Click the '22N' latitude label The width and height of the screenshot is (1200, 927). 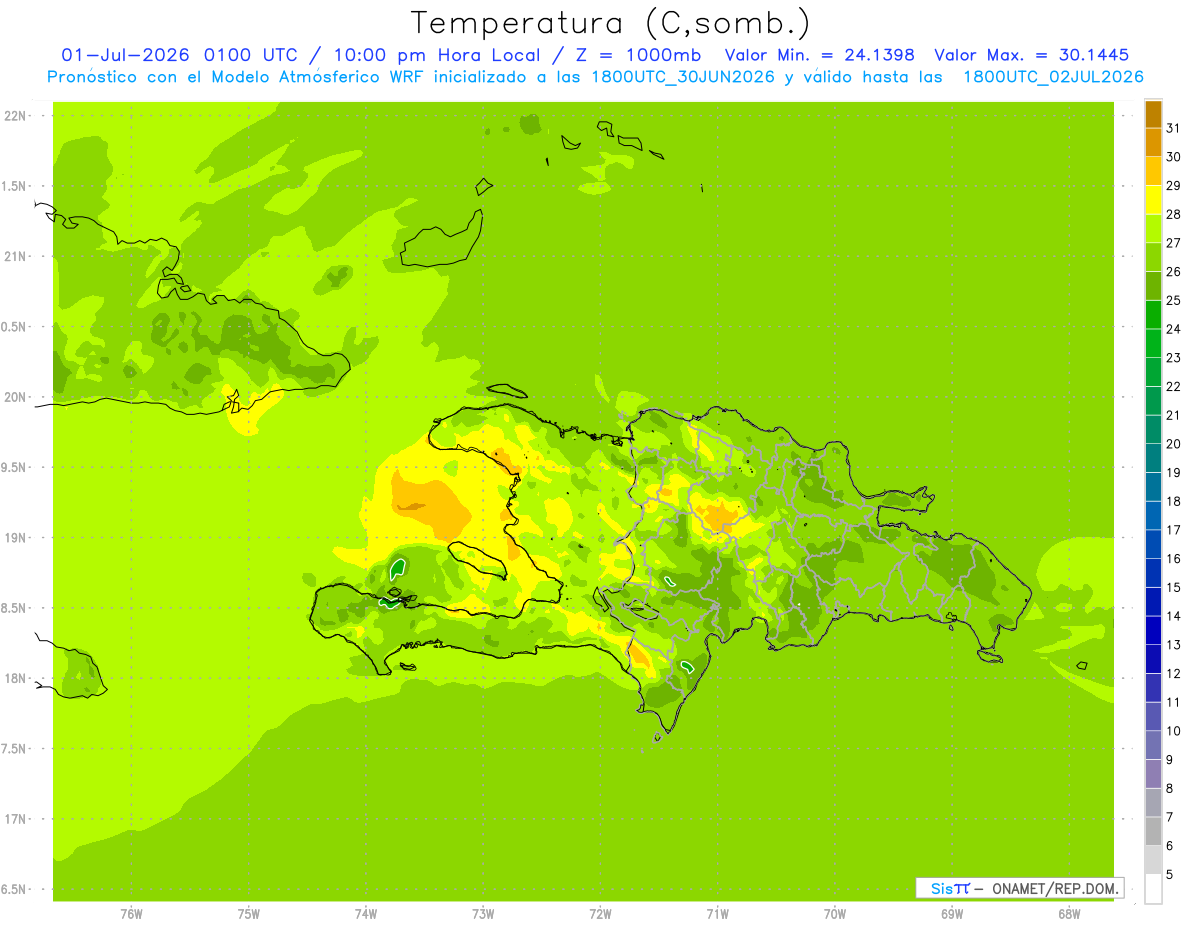pos(15,116)
